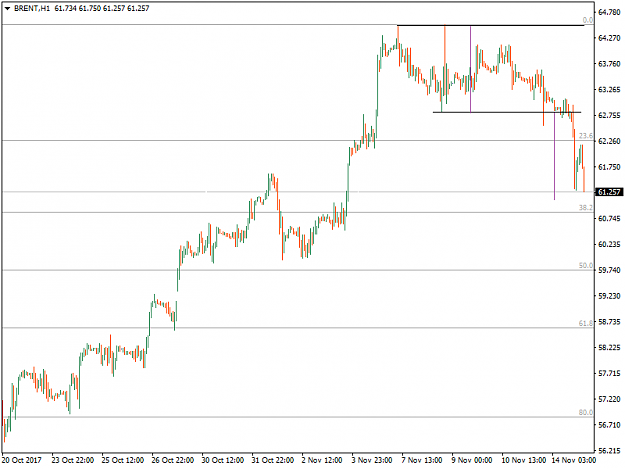
Task: Select the upper black resistance trendline
Action: click(491, 26)
